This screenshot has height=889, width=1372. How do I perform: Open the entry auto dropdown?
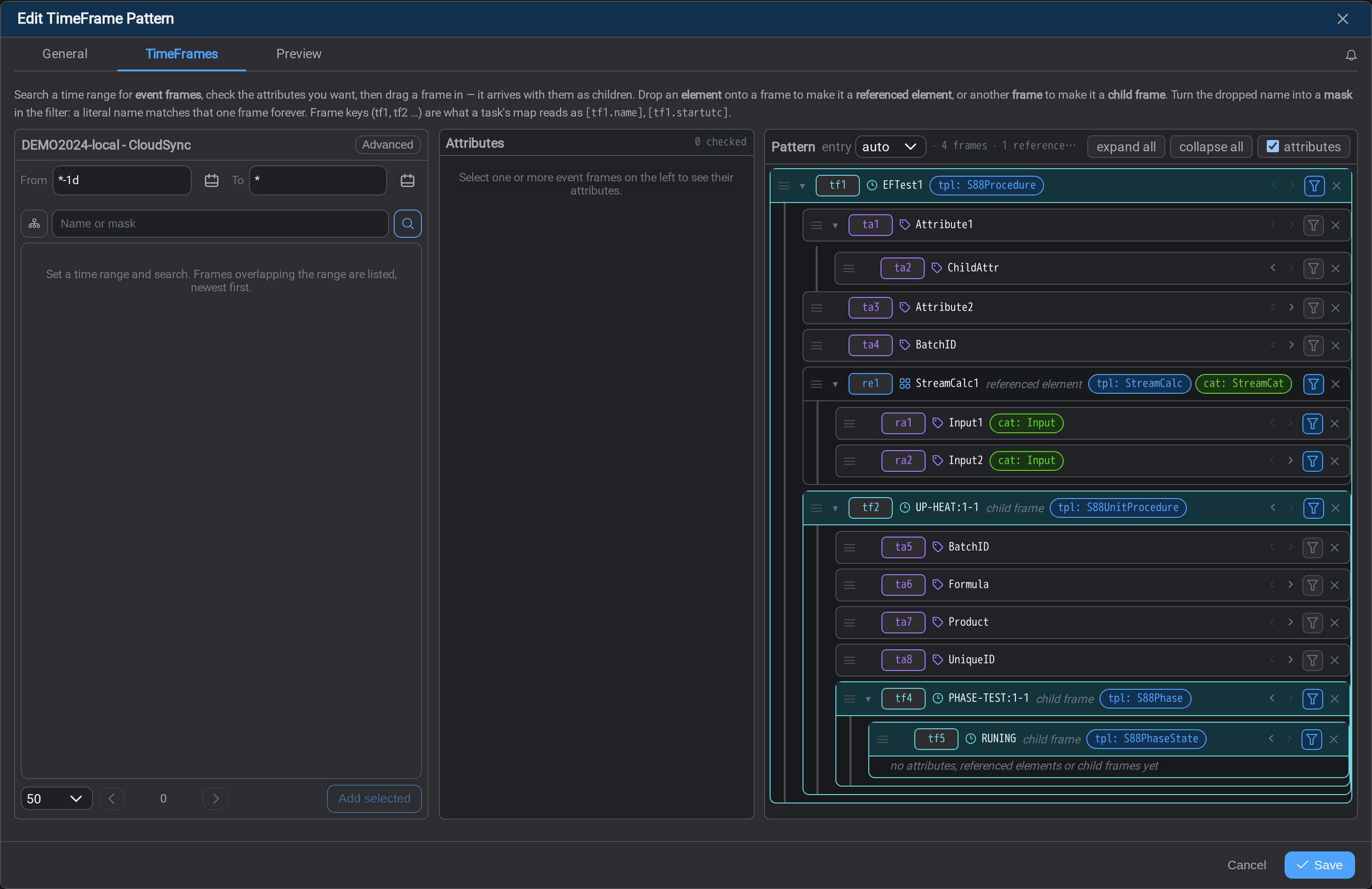[890, 147]
